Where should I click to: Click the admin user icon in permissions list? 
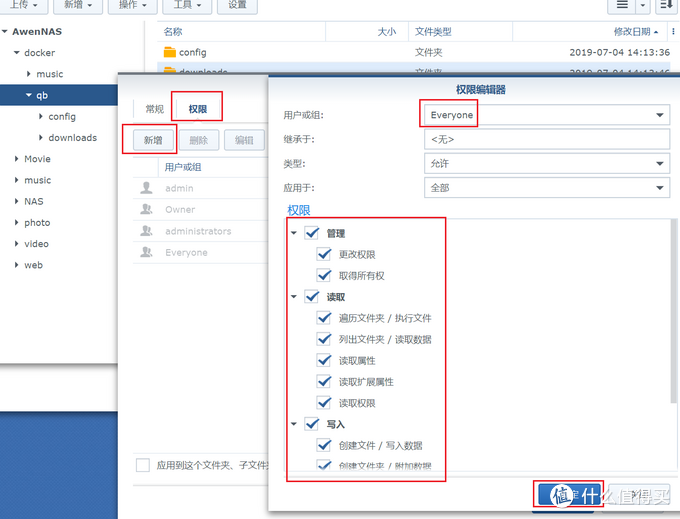[x=147, y=188]
